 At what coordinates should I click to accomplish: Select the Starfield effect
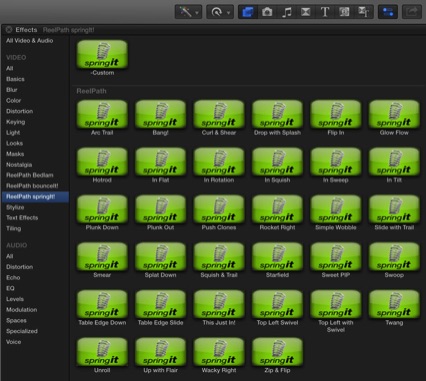277,257
